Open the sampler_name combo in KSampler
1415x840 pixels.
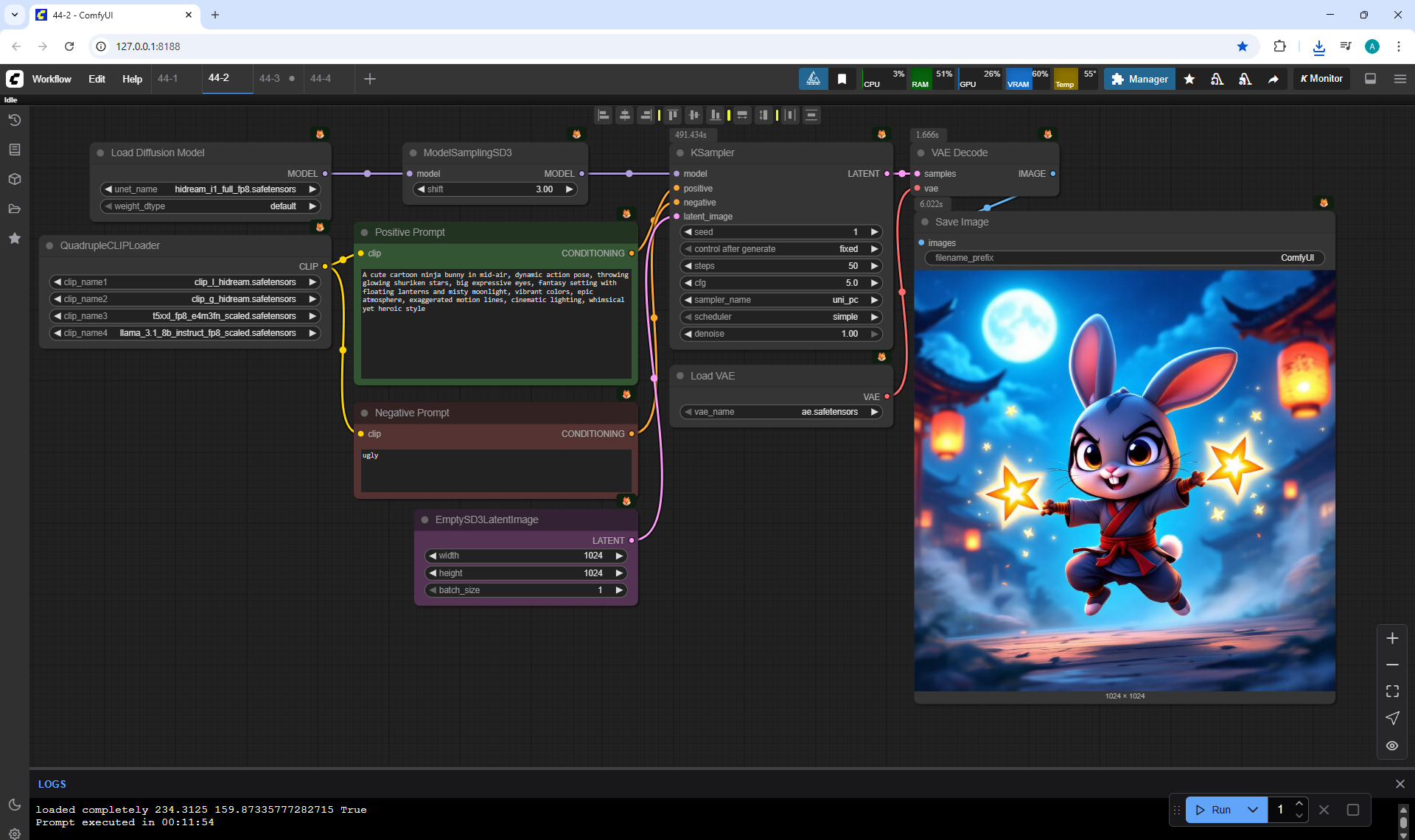[780, 300]
